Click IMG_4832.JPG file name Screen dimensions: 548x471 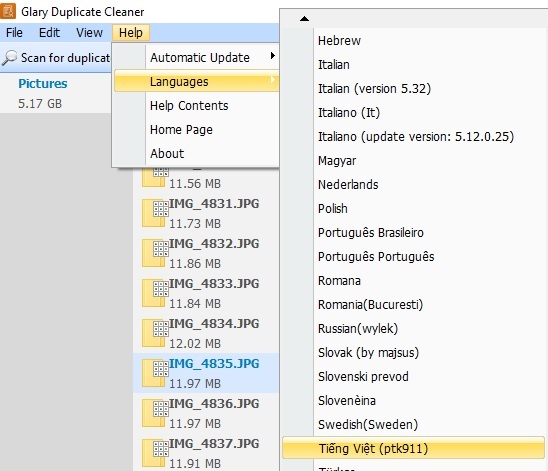pos(214,244)
